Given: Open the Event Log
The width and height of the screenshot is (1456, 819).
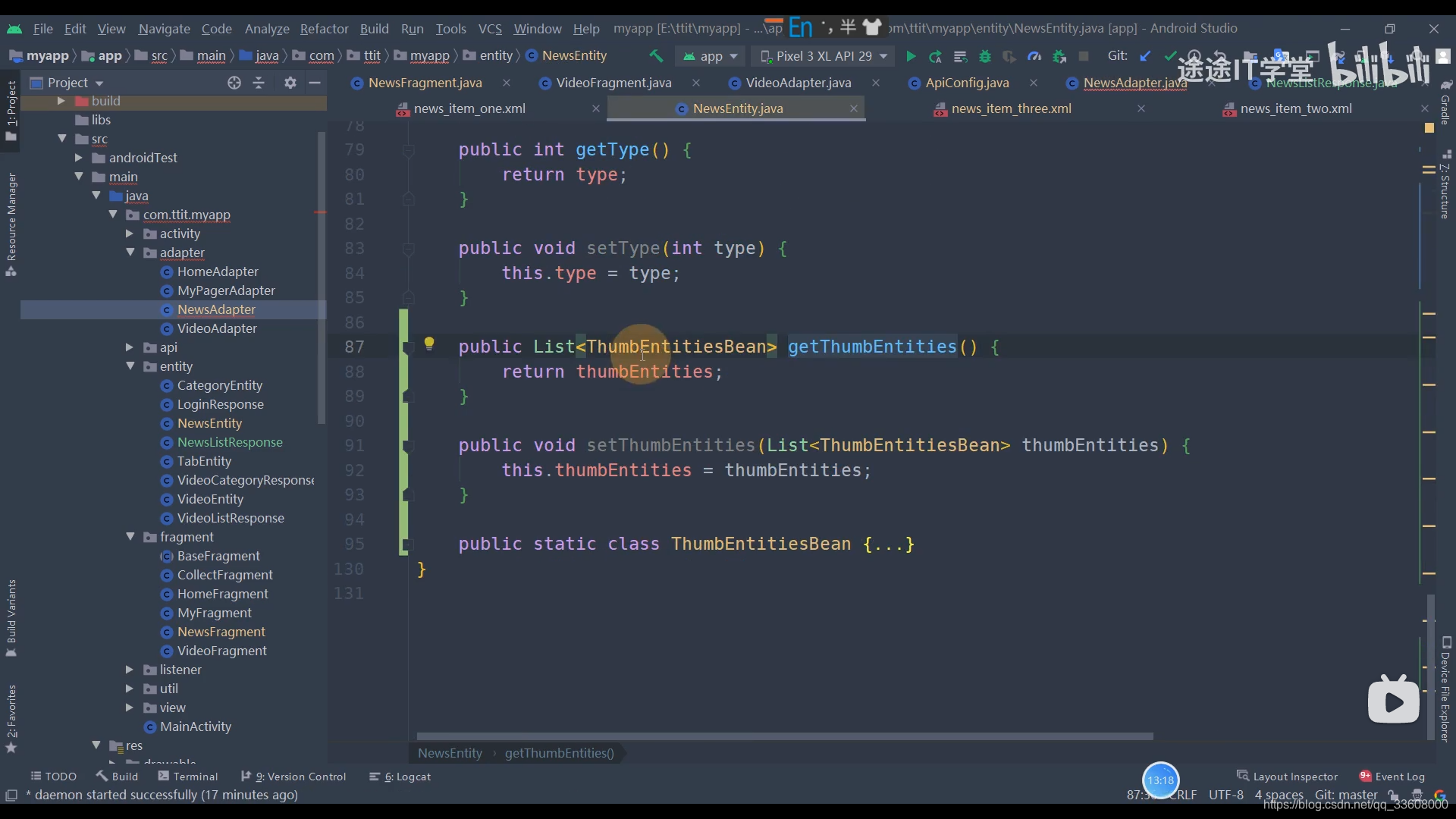Looking at the screenshot, I should tap(1392, 777).
